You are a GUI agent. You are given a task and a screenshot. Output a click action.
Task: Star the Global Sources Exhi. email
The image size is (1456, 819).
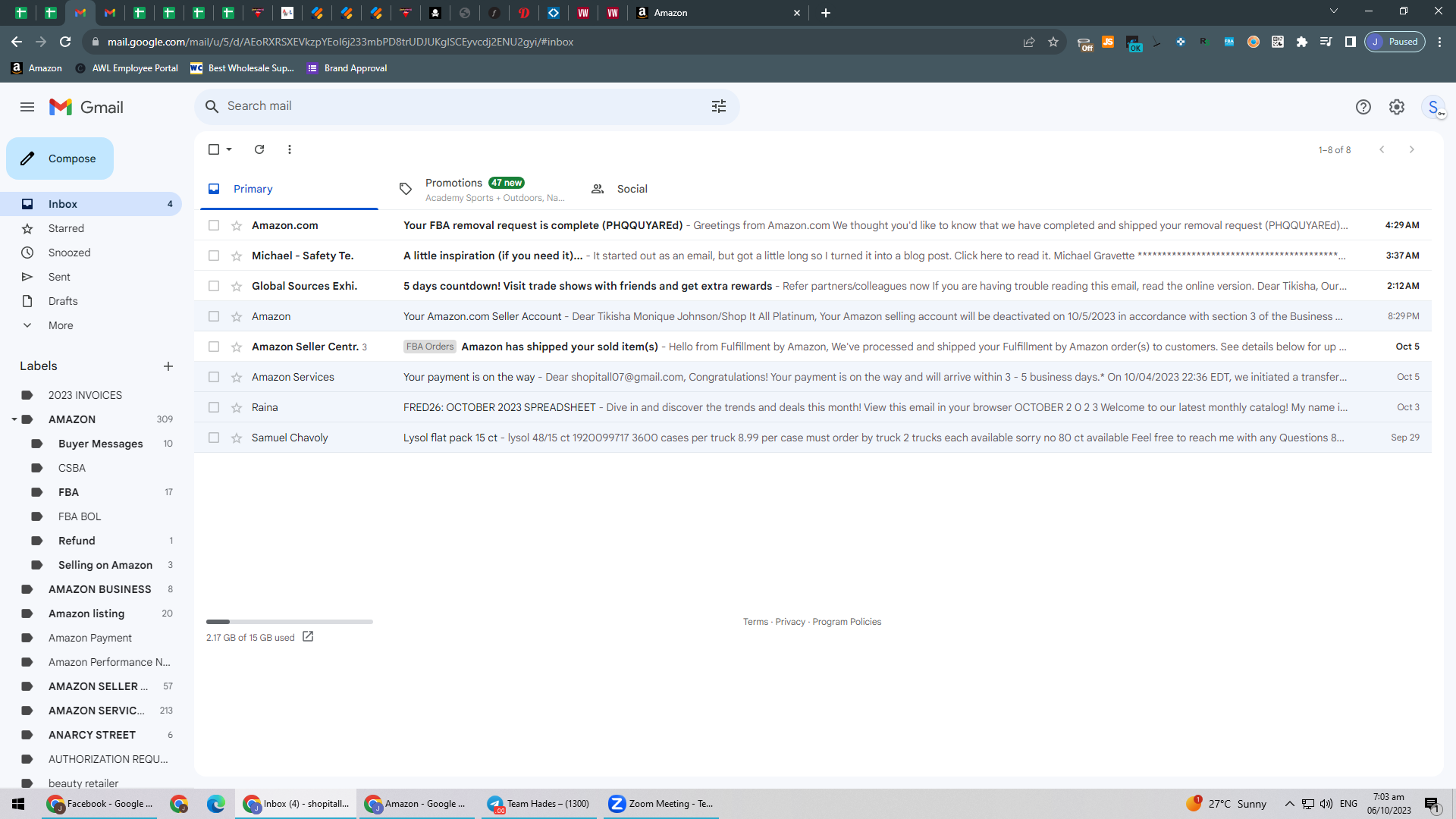click(237, 286)
